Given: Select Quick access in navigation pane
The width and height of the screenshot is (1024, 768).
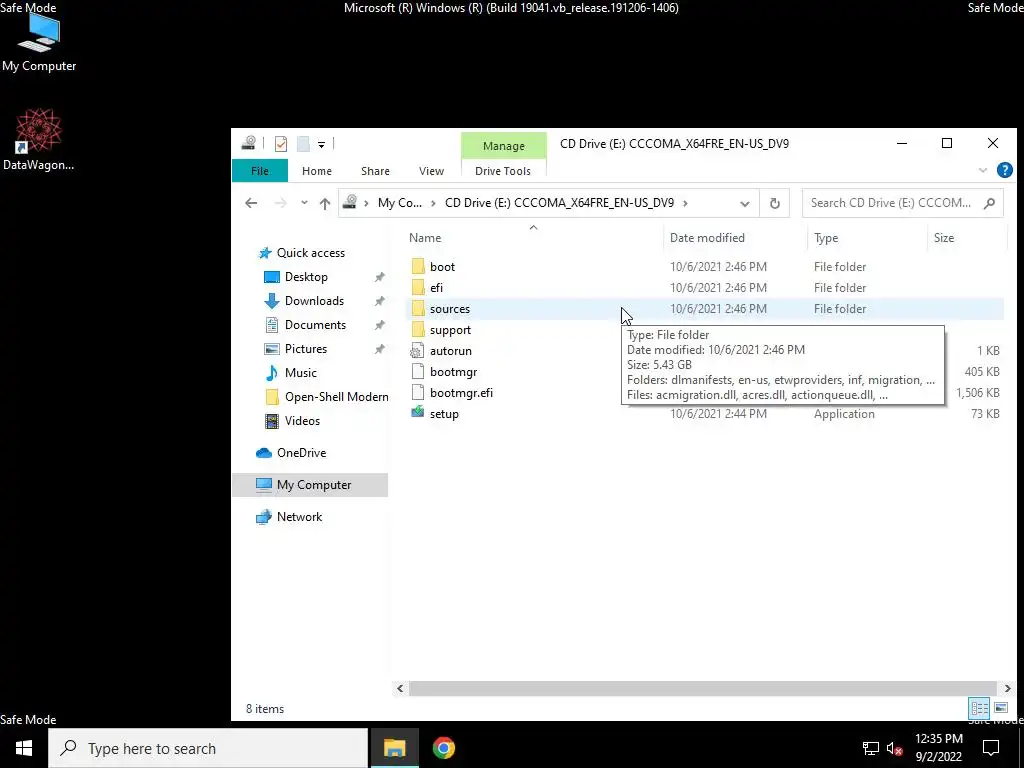Looking at the screenshot, I should [x=311, y=253].
